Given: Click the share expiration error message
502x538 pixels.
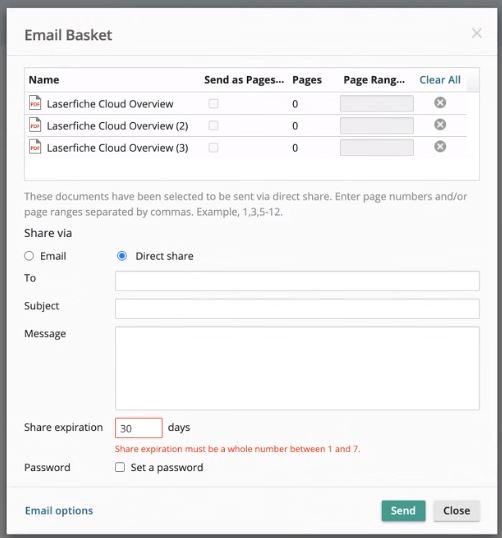Looking at the screenshot, I should pos(237,449).
